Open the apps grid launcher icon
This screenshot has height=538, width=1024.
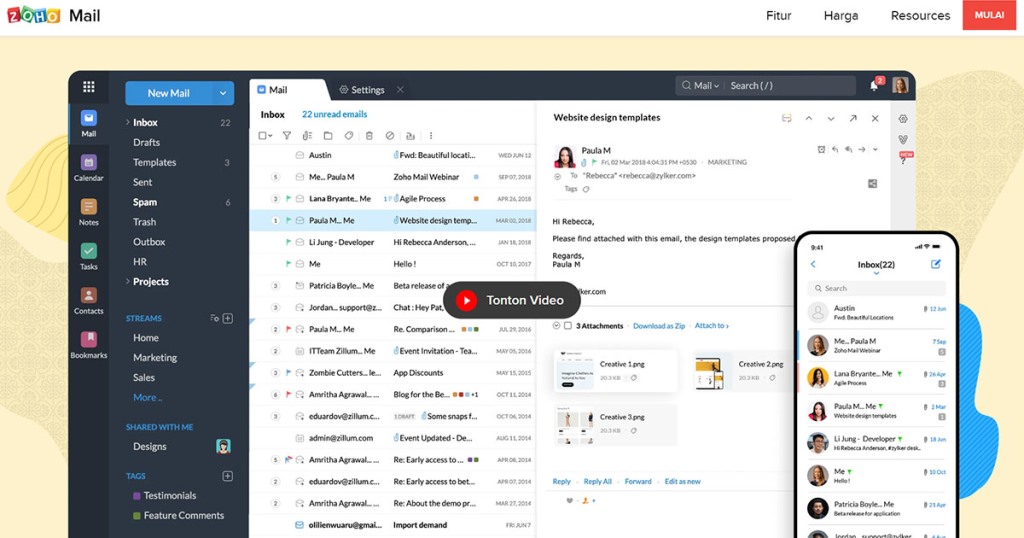pos(89,87)
